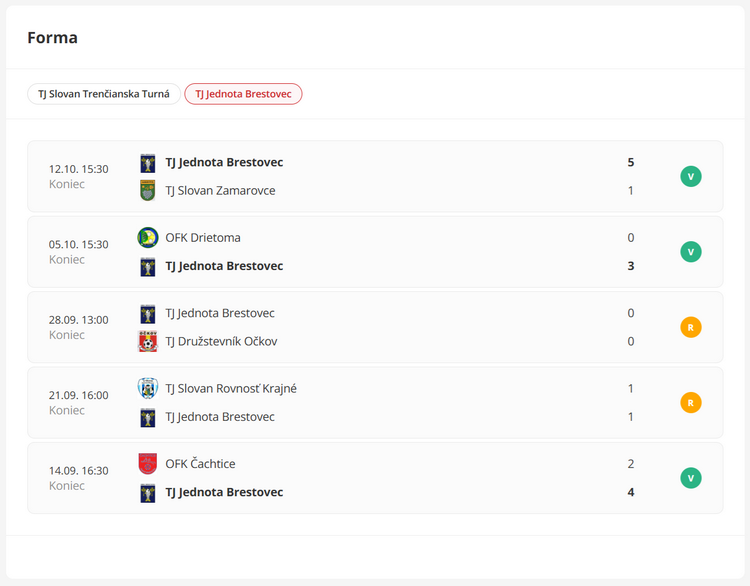
Task: Click the TJ Slovan Rovnosť Krajné crest
Action: click(148, 388)
